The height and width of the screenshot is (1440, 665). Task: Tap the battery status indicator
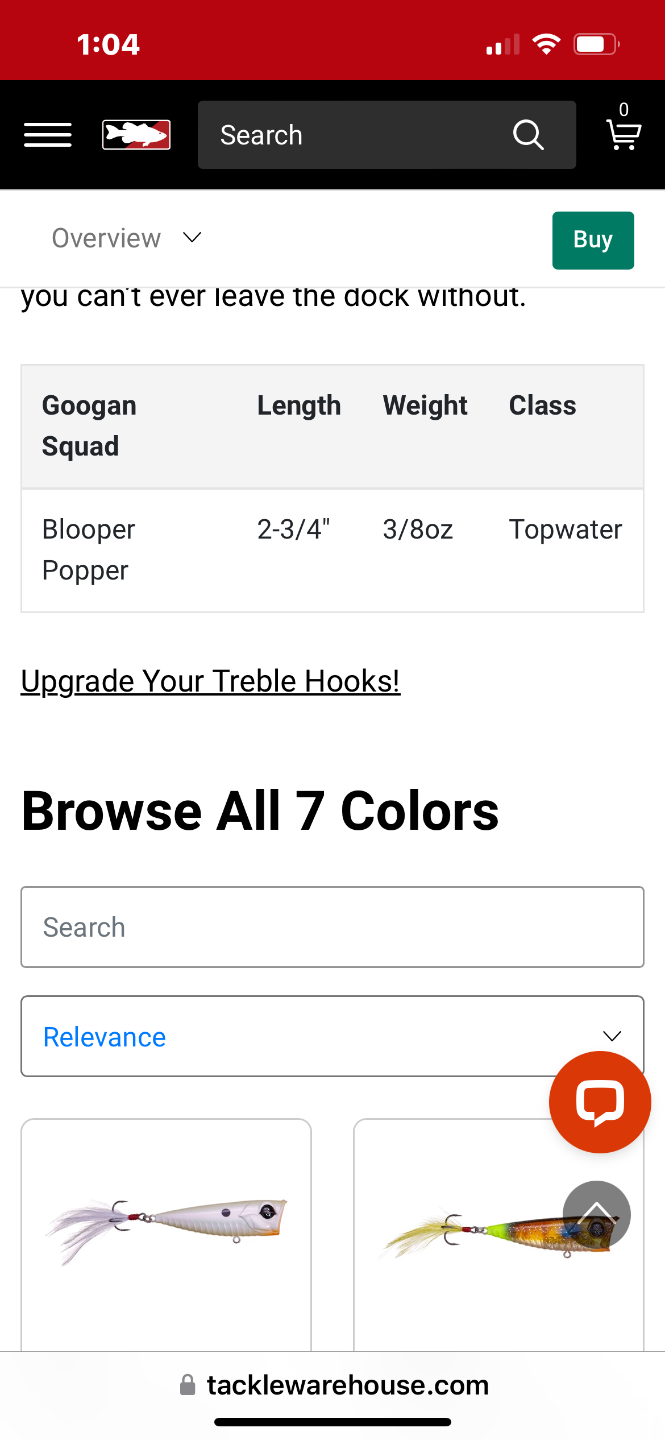596,44
